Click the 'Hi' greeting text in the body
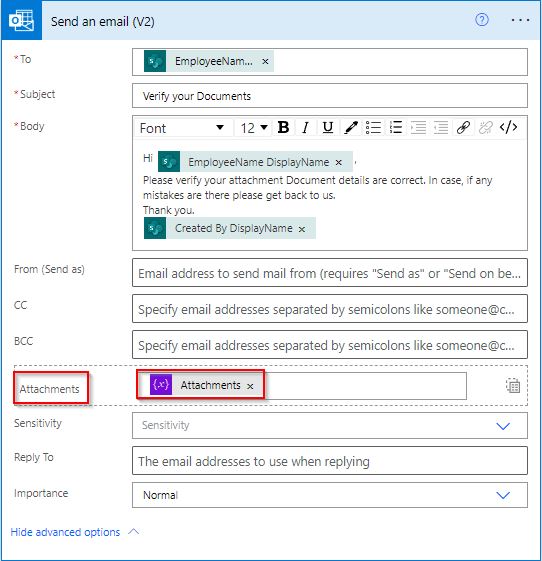Image resolution: width=542 pixels, height=561 pixels. (x=148, y=158)
